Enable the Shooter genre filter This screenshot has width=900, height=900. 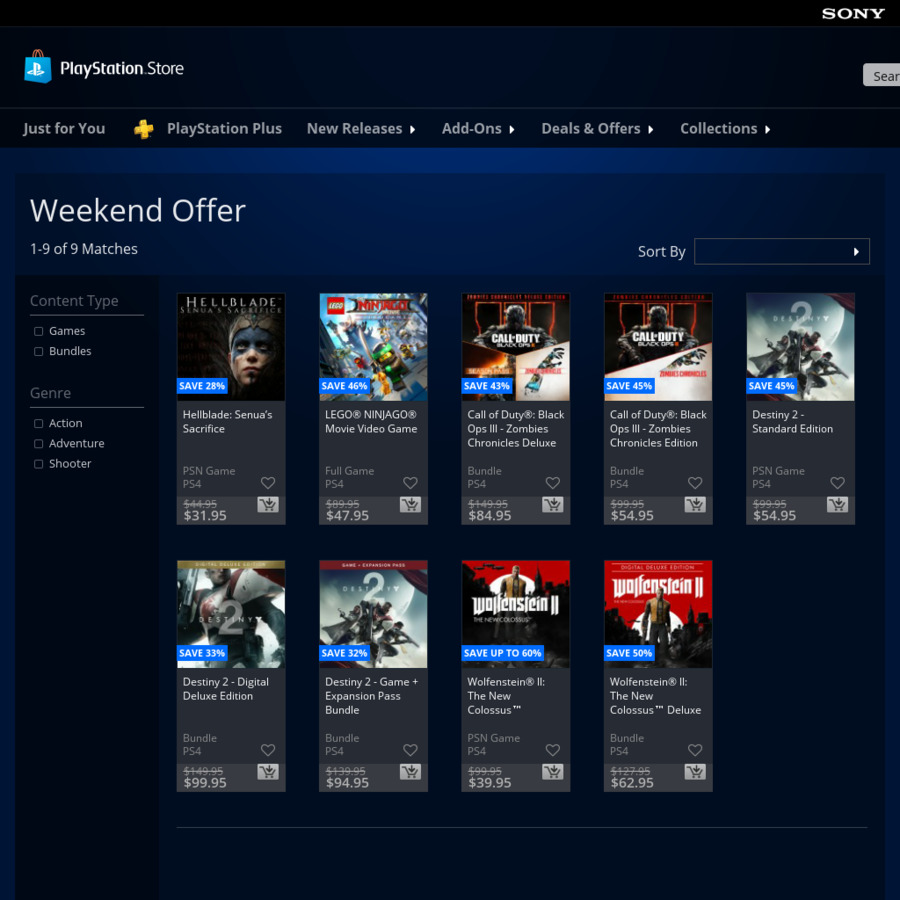pyautogui.click(x=38, y=464)
